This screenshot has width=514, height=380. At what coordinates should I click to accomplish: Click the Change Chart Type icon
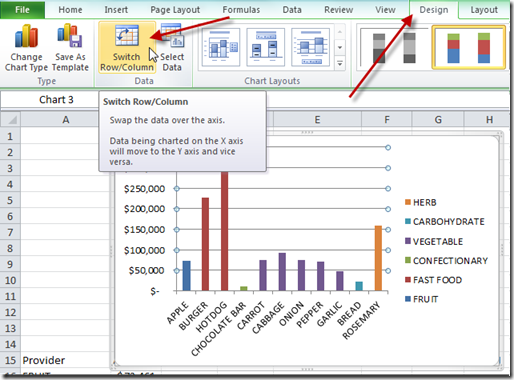pyautogui.click(x=26, y=36)
